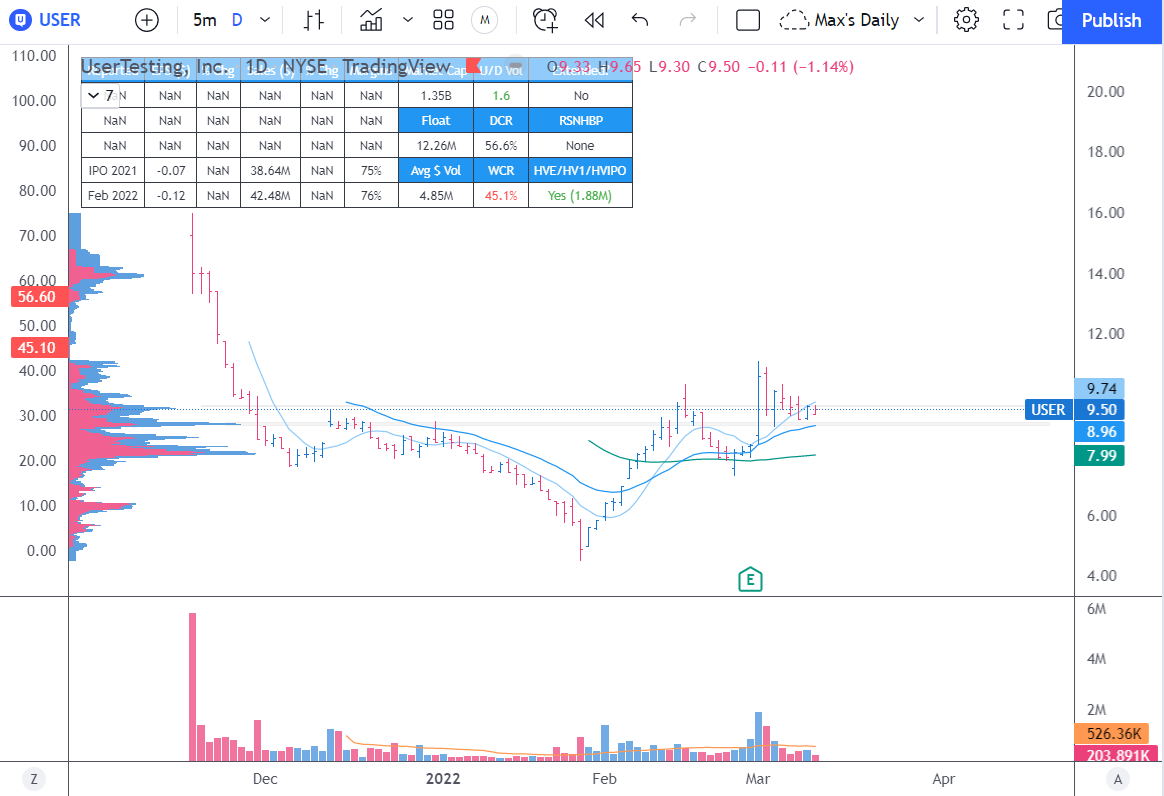Click the 9.74 moving average price label

coord(1100,388)
